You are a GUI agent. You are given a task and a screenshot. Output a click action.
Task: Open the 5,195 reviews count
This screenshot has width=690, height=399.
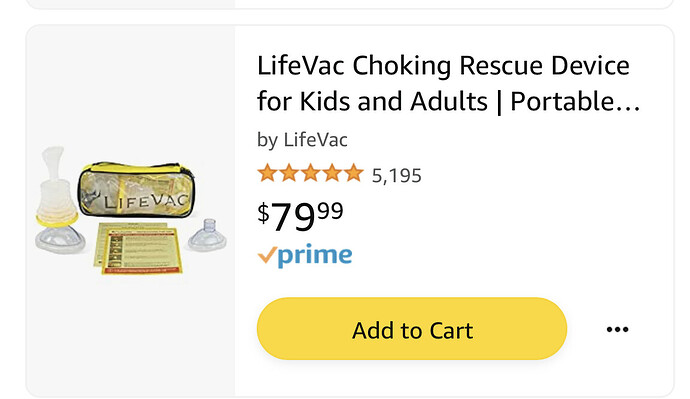coord(396,176)
